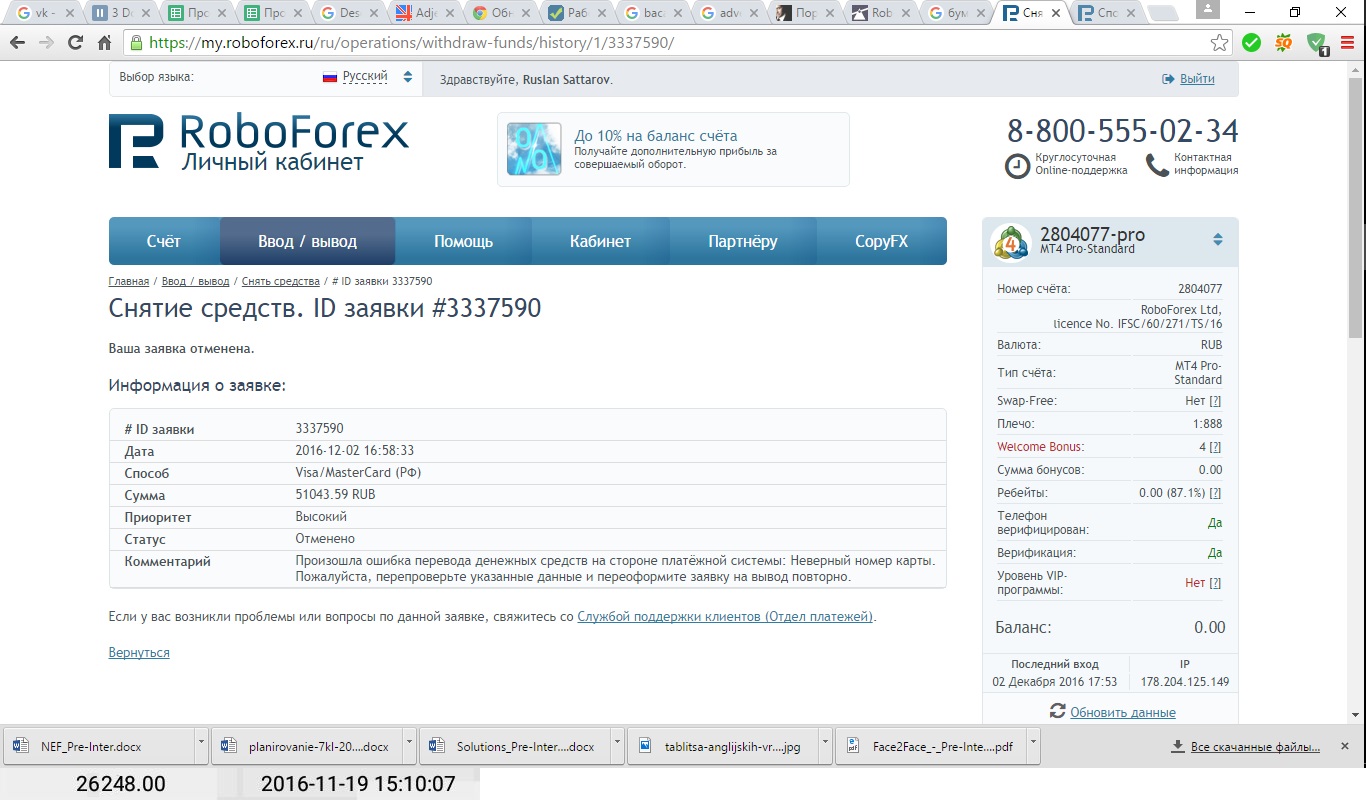The image size is (1366, 800).
Task: Close the active Сня browser tab
Action: point(1054,13)
